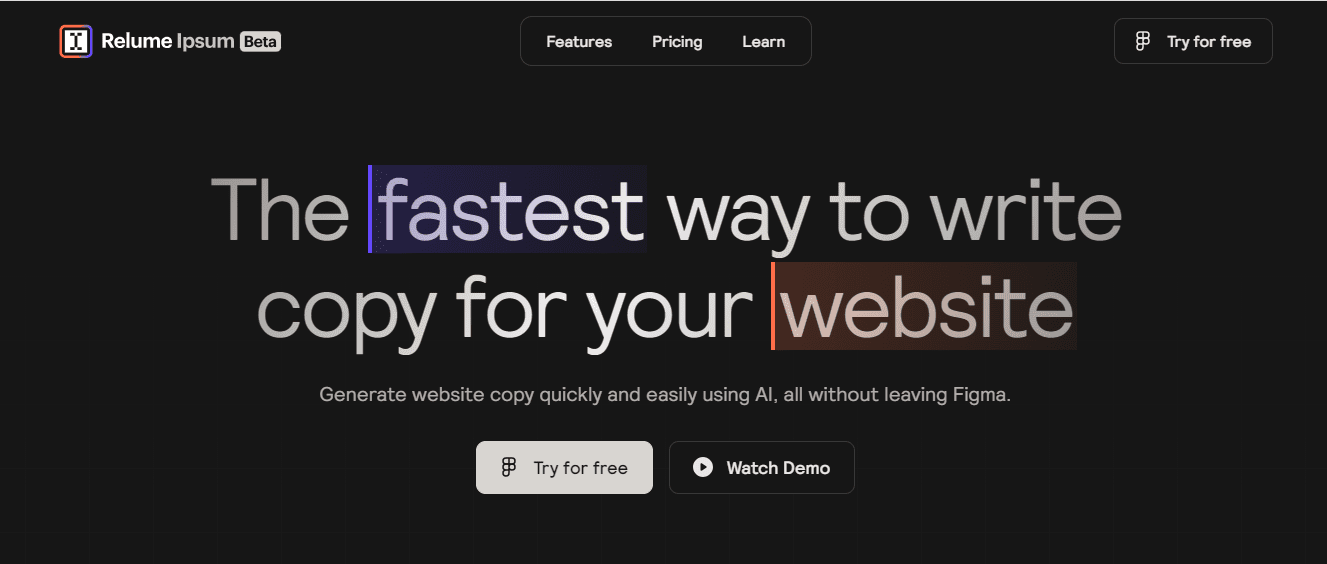The width and height of the screenshot is (1327, 564).
Task: Click the 'Relume Ipsum' brand name text
Action: (x=168, y=41)
